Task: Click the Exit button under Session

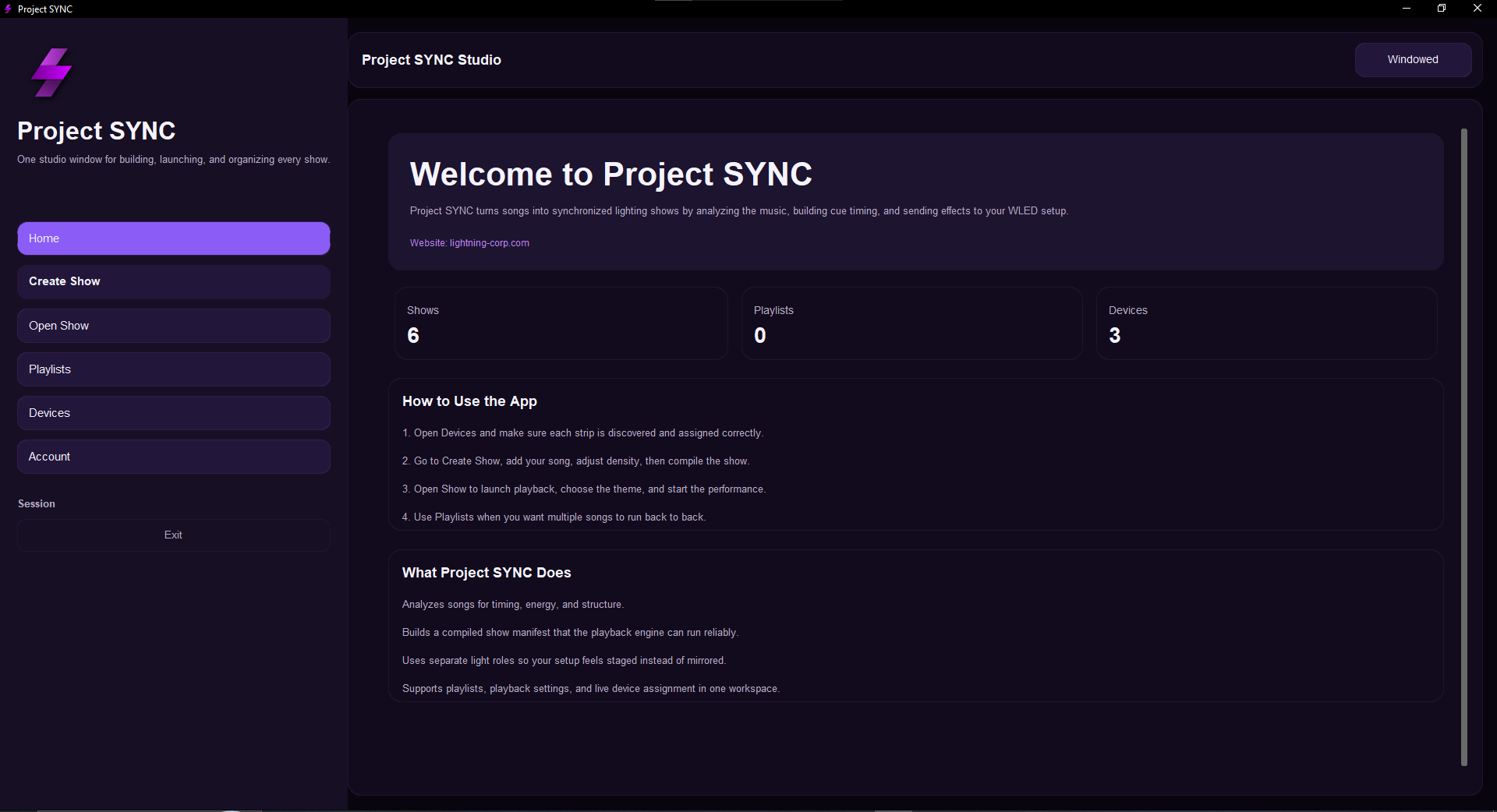Action: click(174, 535)
